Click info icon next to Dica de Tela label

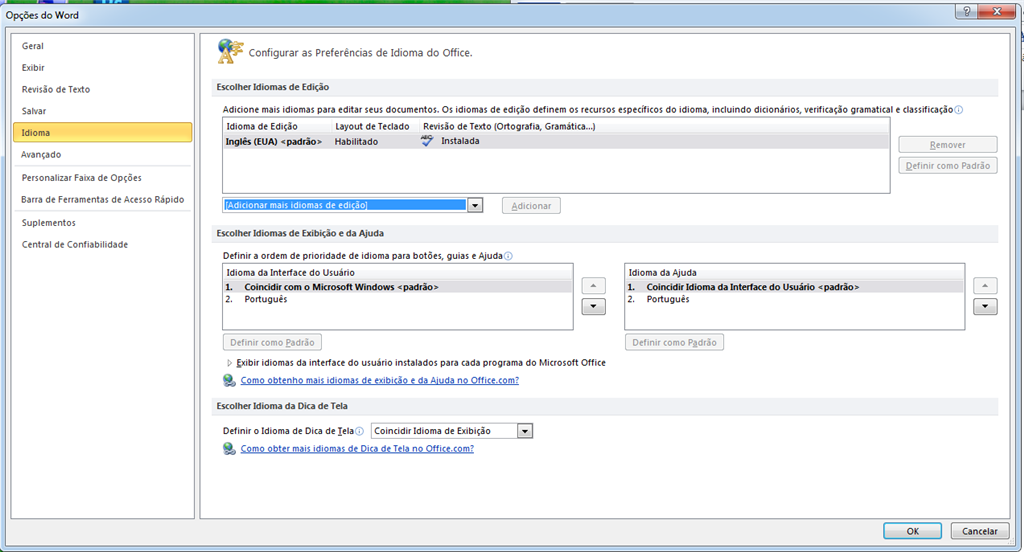pyautogui.click(x=359, y=431)
